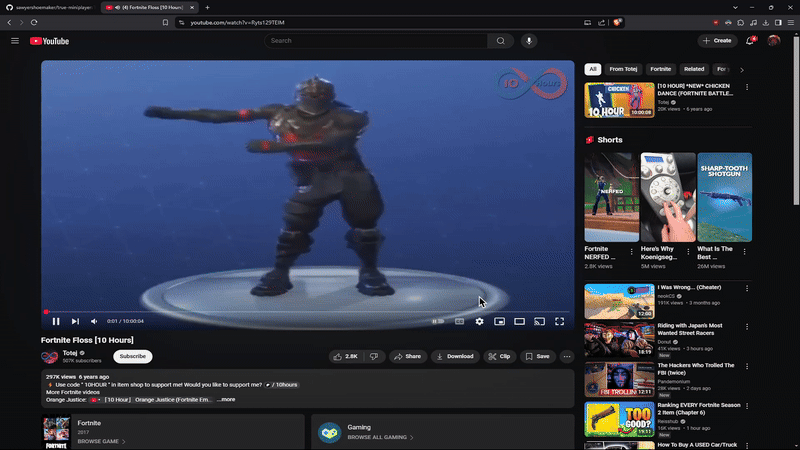
Task: Open the account avatar menu
Action: [x=773, y=41]
